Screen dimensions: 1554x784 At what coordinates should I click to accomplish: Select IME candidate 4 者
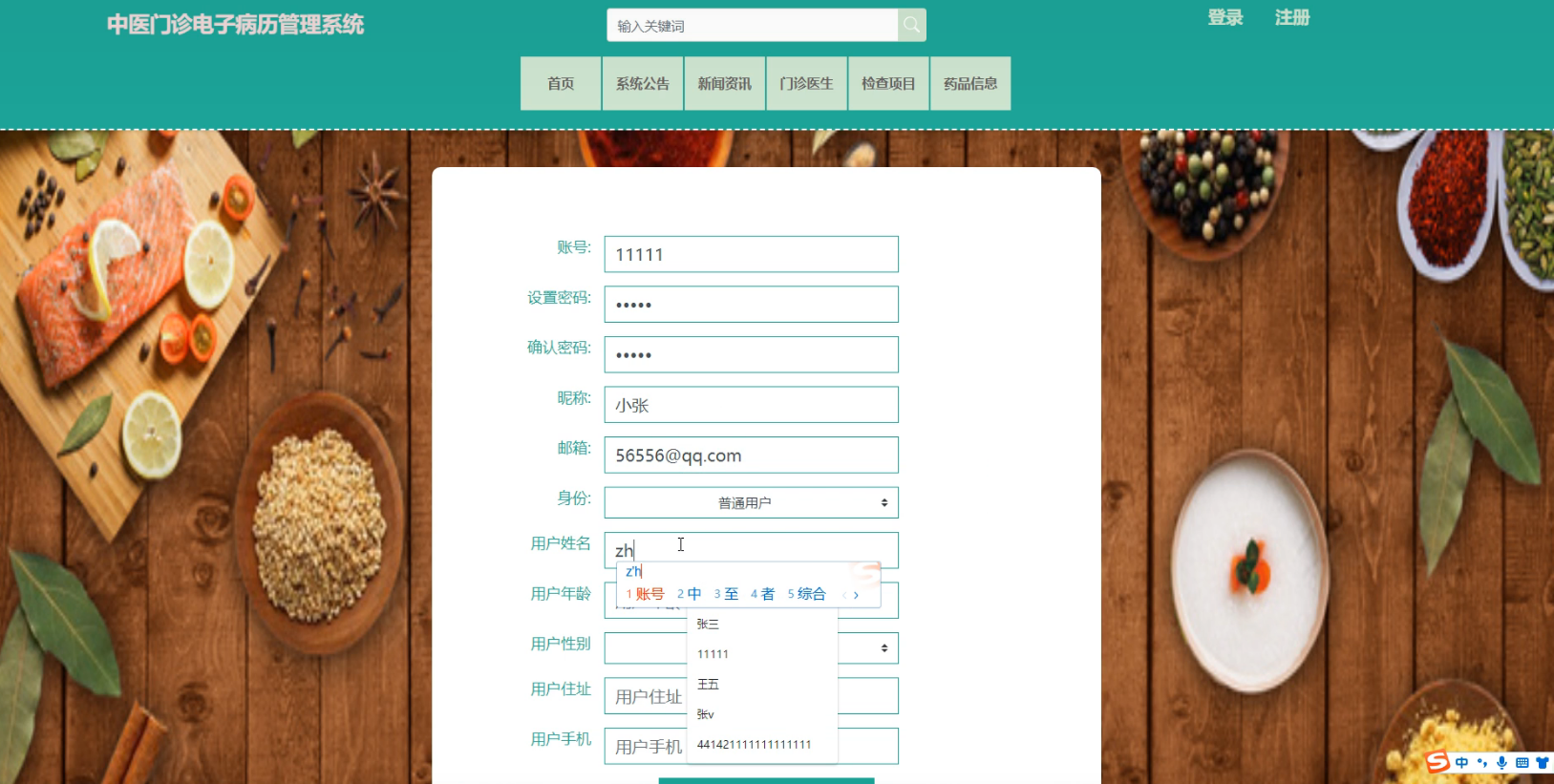click(762, 594)
